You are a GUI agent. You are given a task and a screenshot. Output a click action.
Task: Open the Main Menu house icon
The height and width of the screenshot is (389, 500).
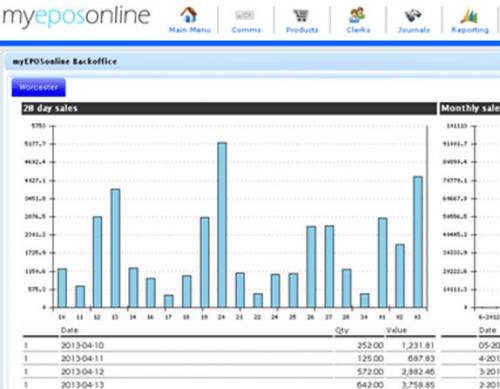tap(189, 15)
